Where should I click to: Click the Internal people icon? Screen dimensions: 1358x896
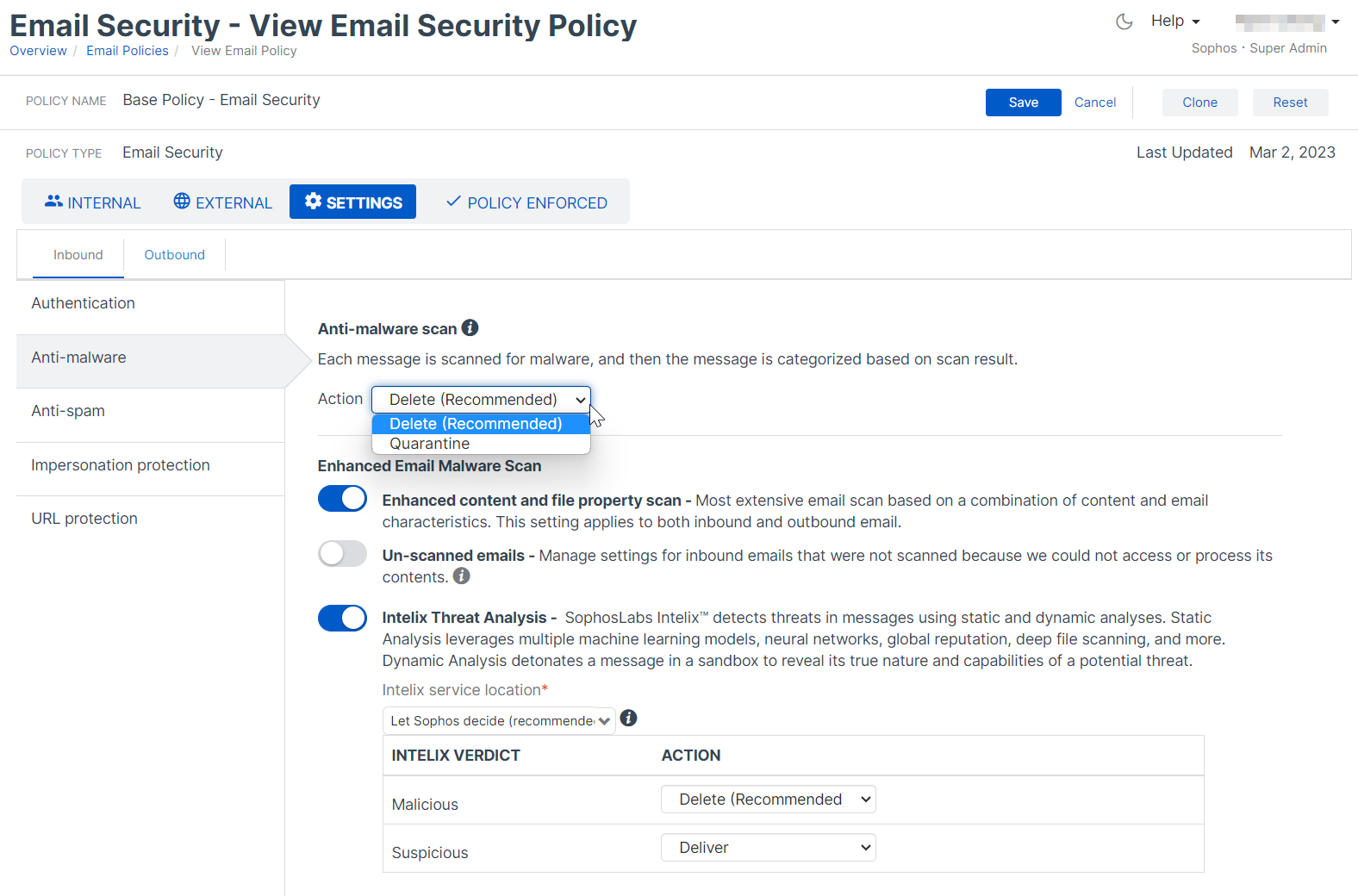click(x=53, y=202)
